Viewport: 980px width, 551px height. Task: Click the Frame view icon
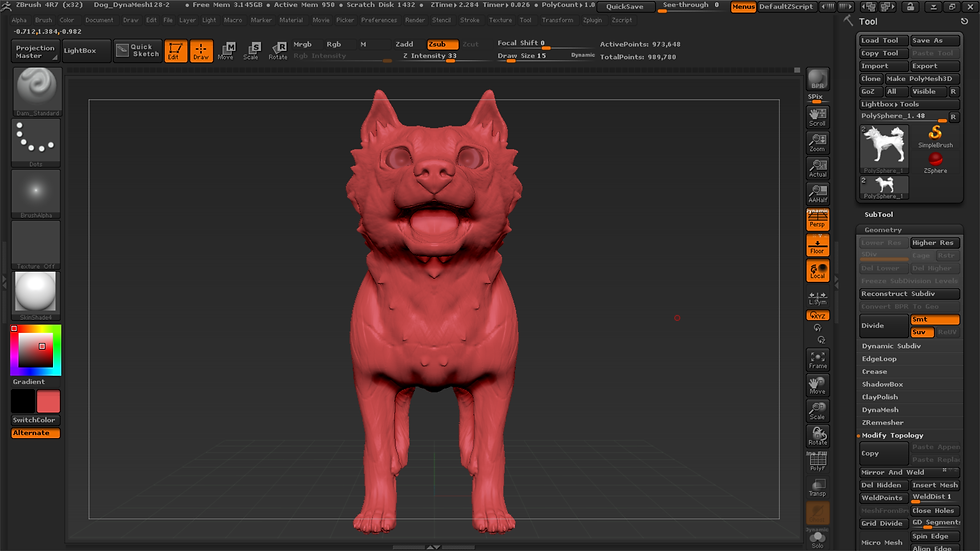[818, 359]
